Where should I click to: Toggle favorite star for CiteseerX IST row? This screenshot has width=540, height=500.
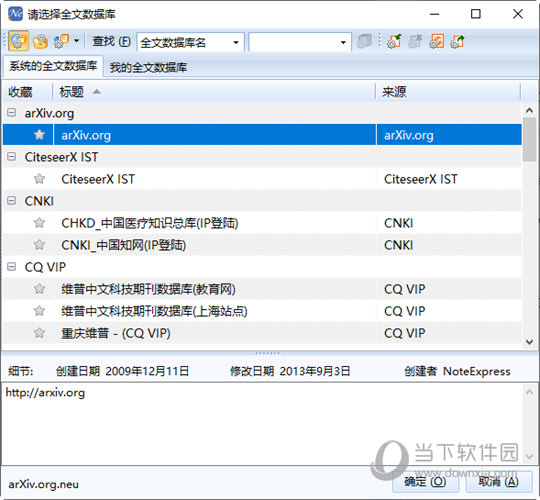pos(39,179)
